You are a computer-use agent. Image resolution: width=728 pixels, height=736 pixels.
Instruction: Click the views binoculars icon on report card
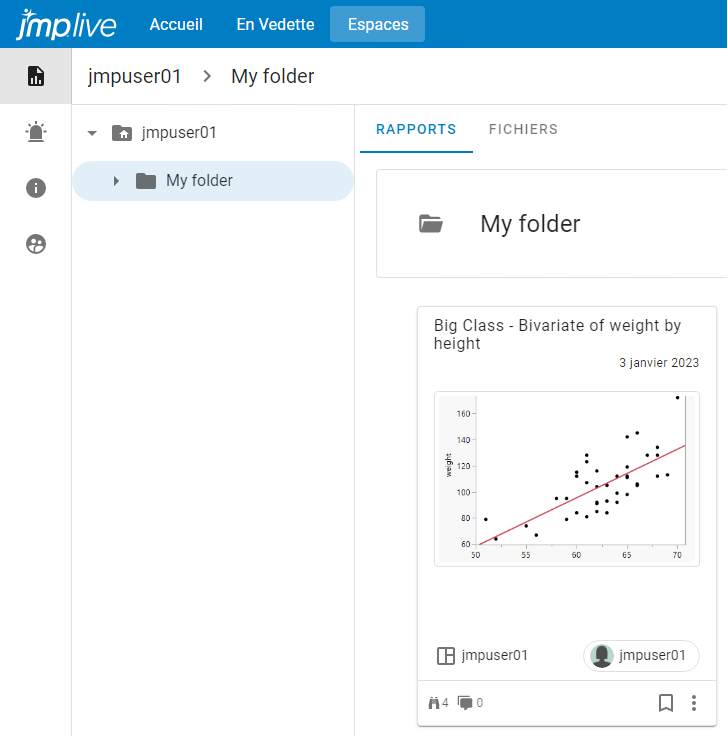pyautogui.click(x=434, y=703)
